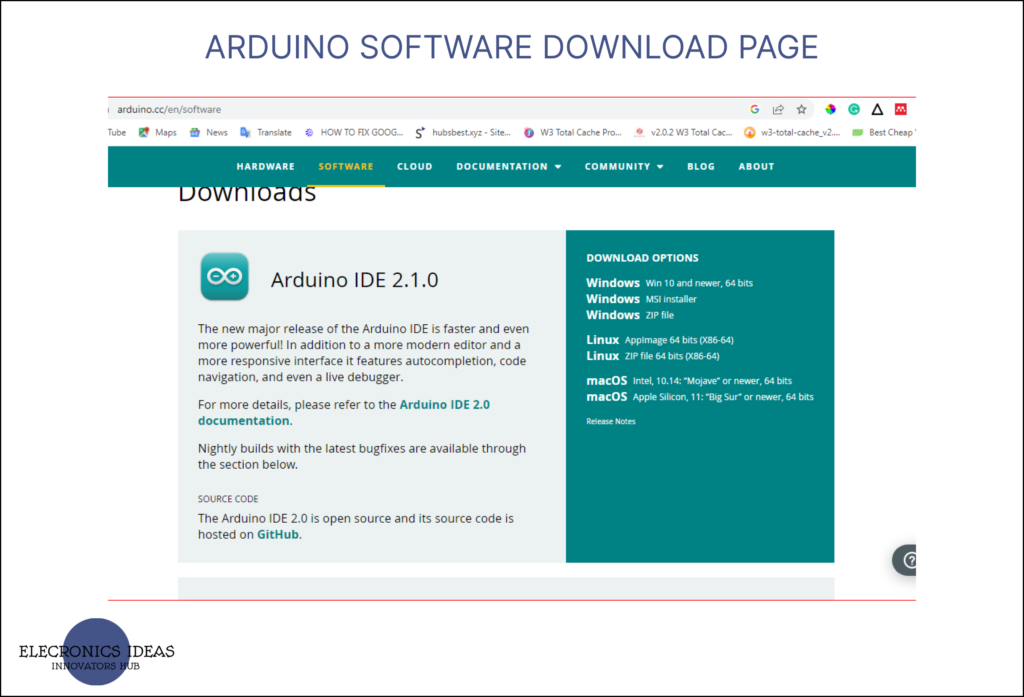This screenshot has height=697, width=1024.
Task: Expand the Documentation dropdown arrow
Action: pyautogui.click(x=558, y=167)
